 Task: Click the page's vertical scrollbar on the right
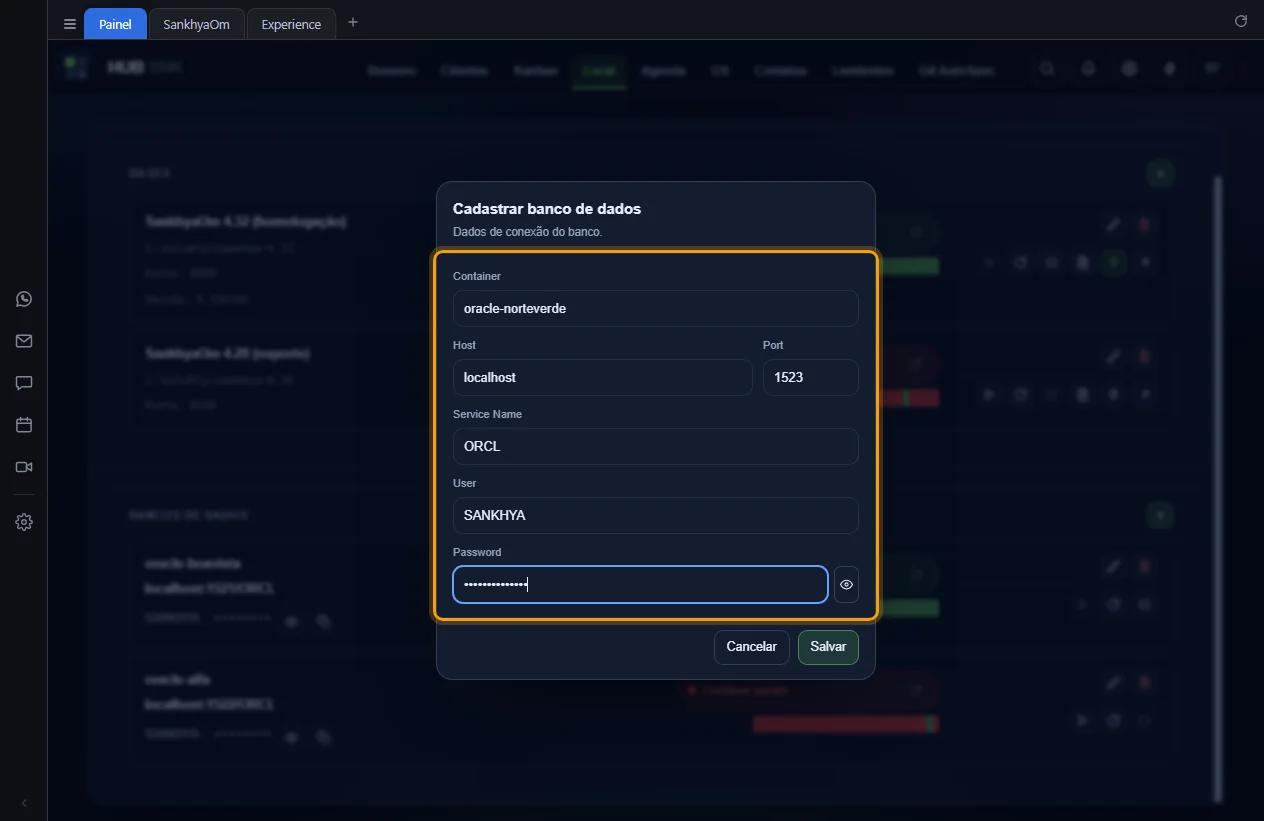[1217, 489]
